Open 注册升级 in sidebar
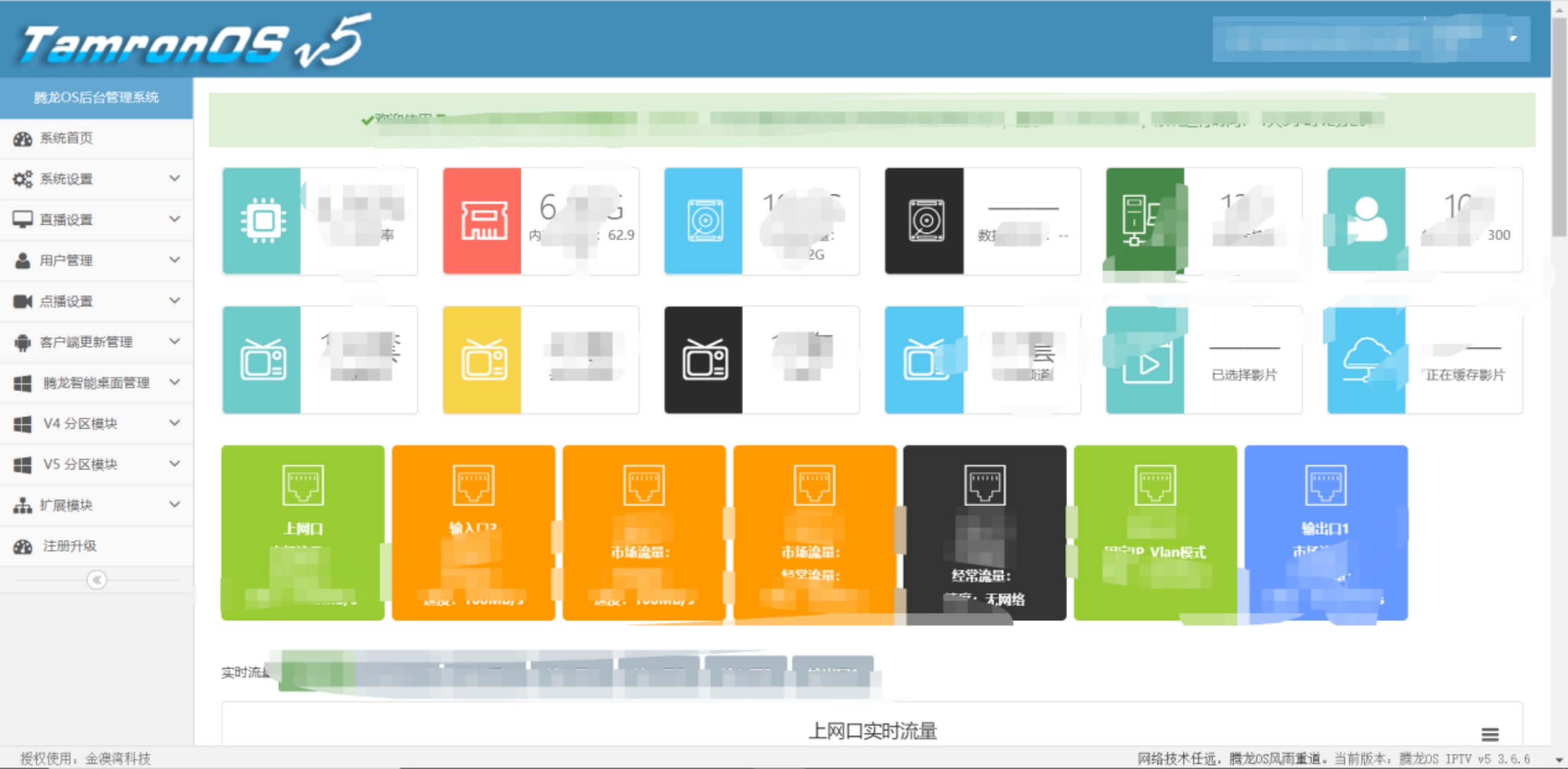This screenshot has height=769, width=1568. coord(69,546)
